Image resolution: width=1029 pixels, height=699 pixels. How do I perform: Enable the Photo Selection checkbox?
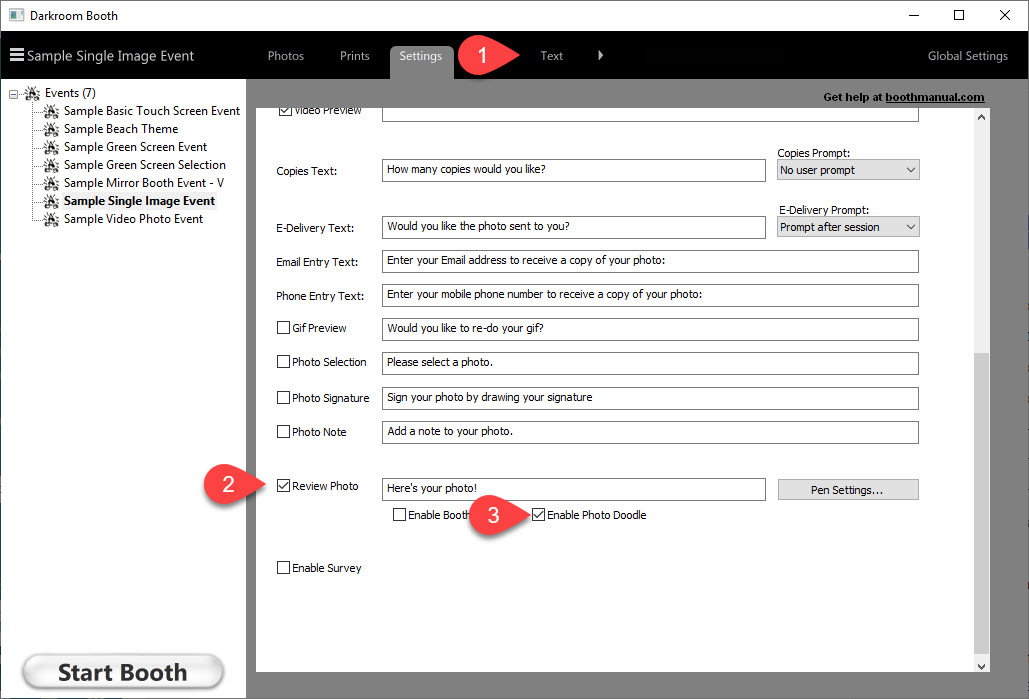point(284,362)
